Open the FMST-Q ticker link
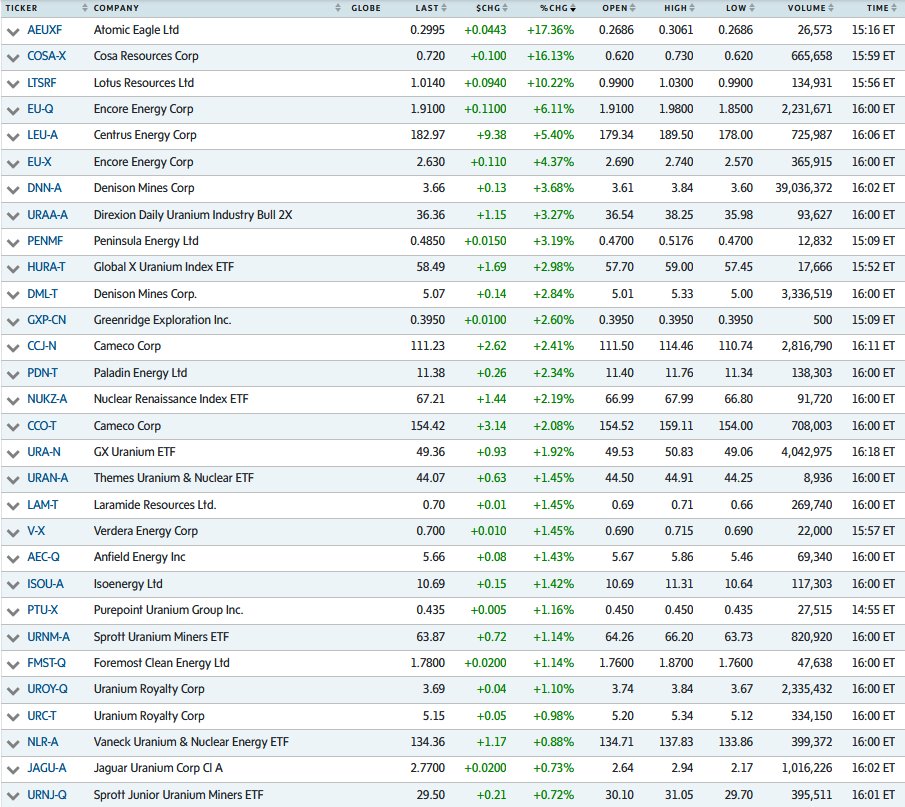Viewport: 905px width, 807px height. click(46, 663)
